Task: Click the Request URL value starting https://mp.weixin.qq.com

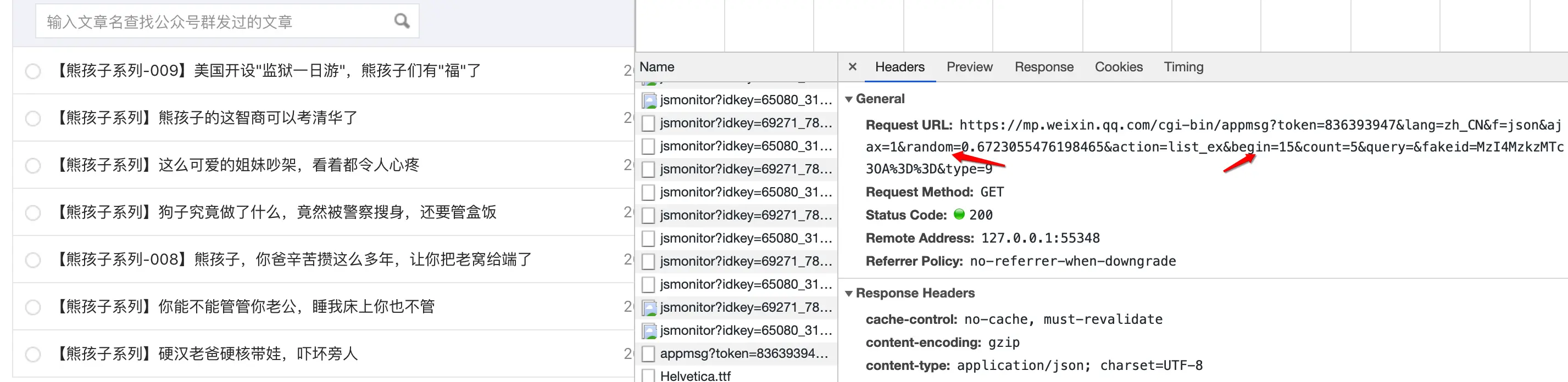Action: [1214, 147]
